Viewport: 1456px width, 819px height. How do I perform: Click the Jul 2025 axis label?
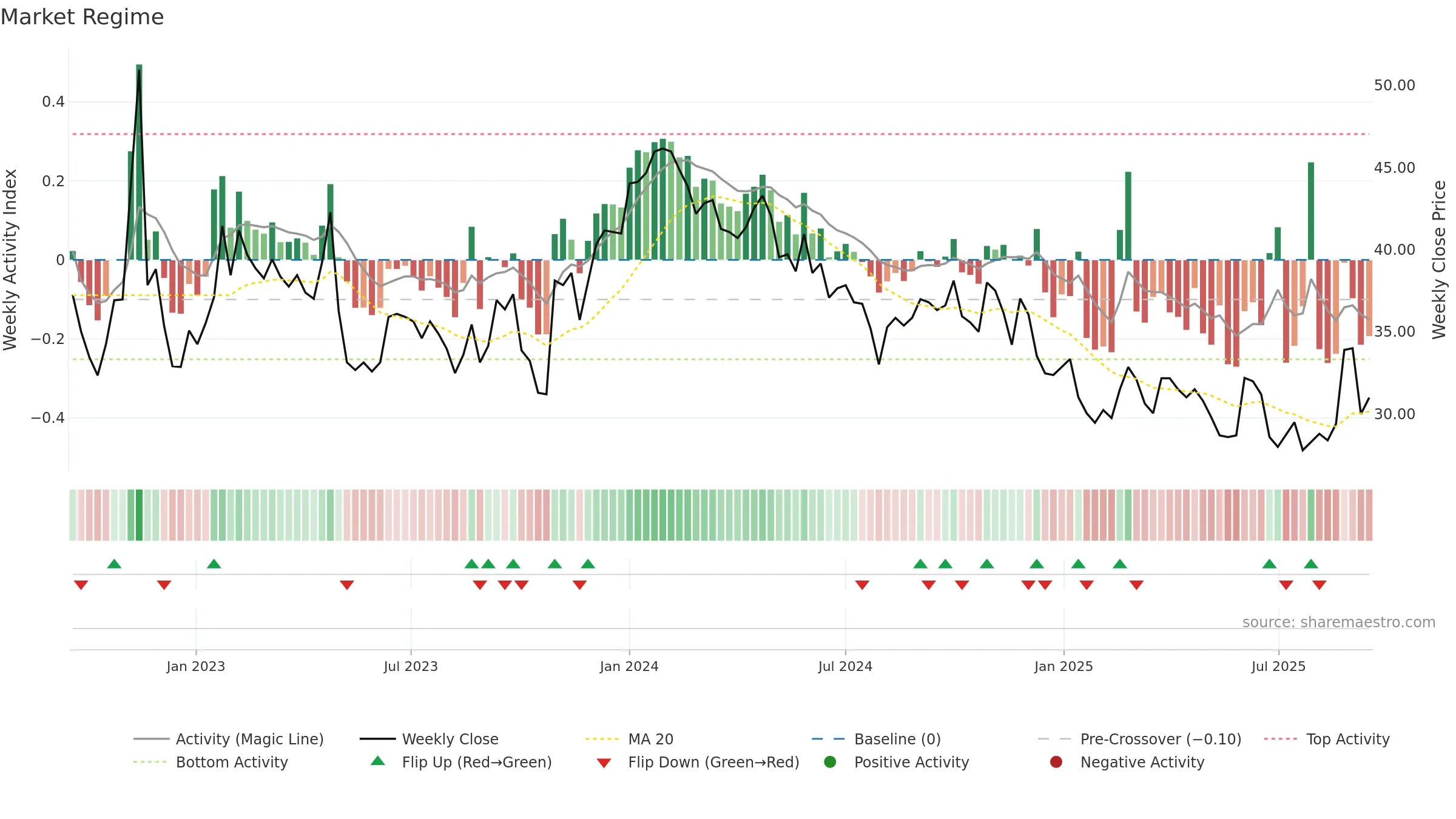[1278, 667]
